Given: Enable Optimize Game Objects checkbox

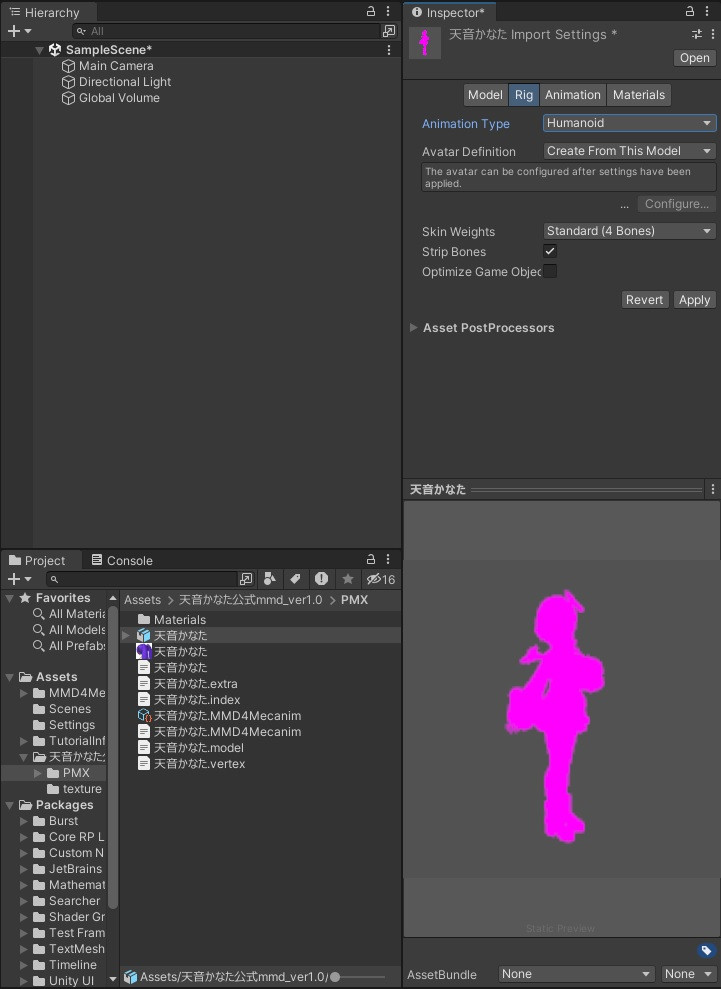Looking at the screenshot, I should [550, 271].
